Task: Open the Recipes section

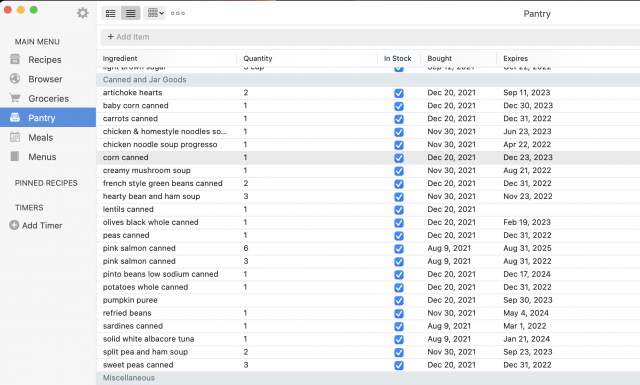Action: [x=45, y=60]
